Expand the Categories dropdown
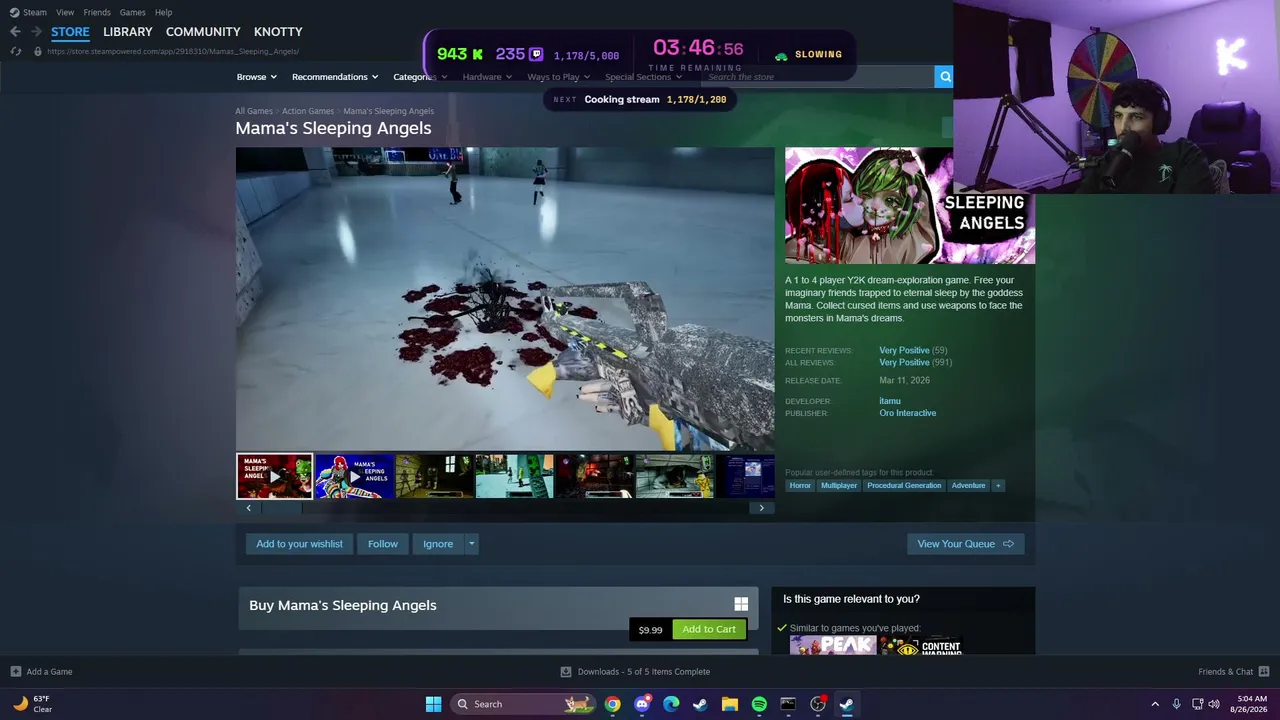This screenshot has height=720, width=1280. pos(420,77)
